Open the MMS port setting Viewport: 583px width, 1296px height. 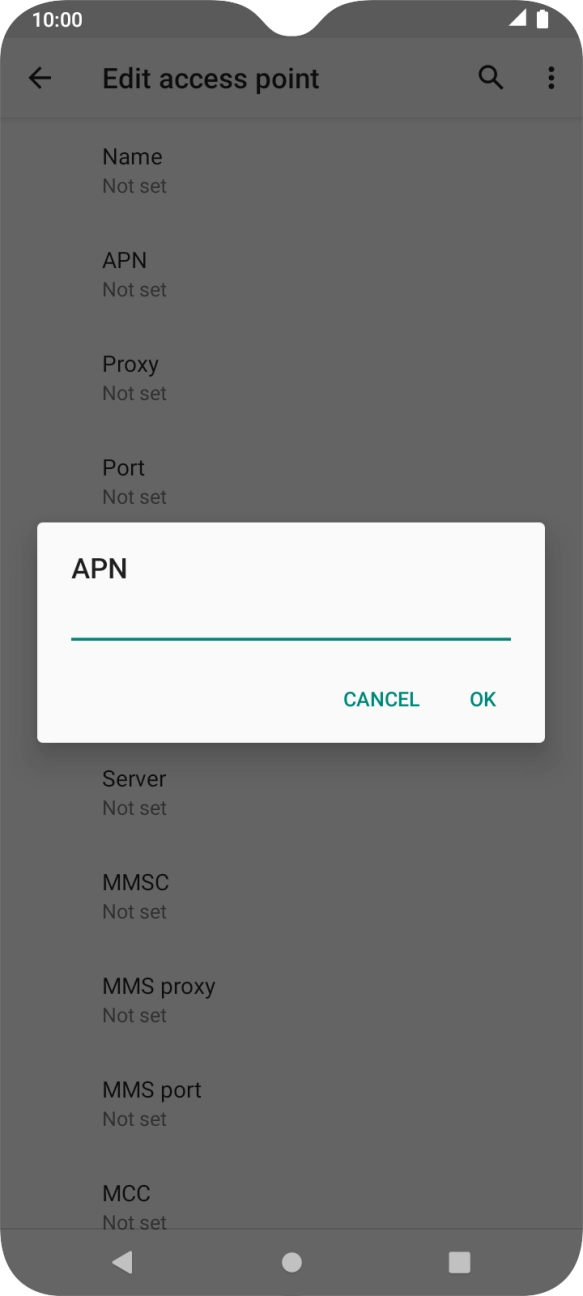point(291,1103)
